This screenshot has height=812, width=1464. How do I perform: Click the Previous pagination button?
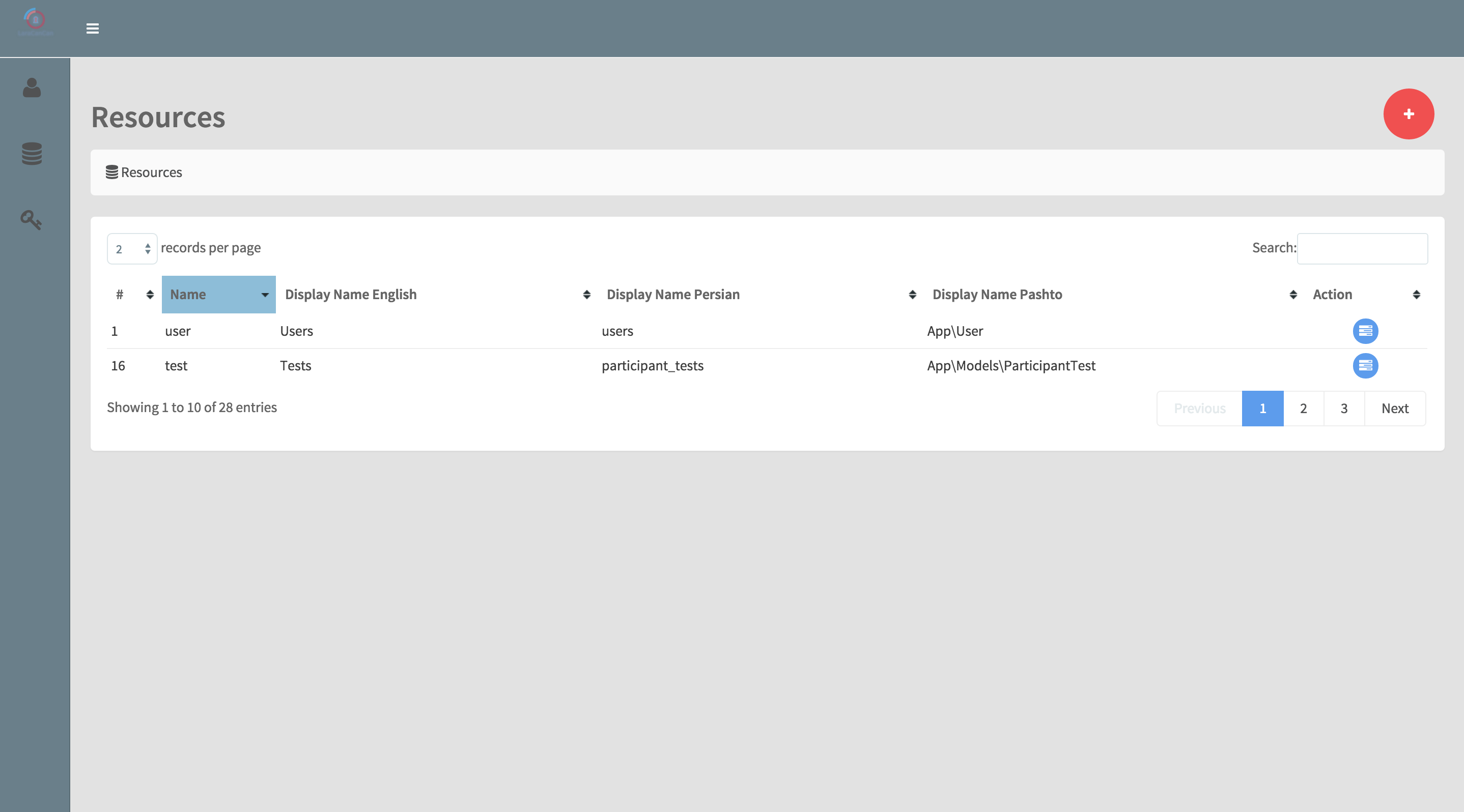tap(1199, 408)
